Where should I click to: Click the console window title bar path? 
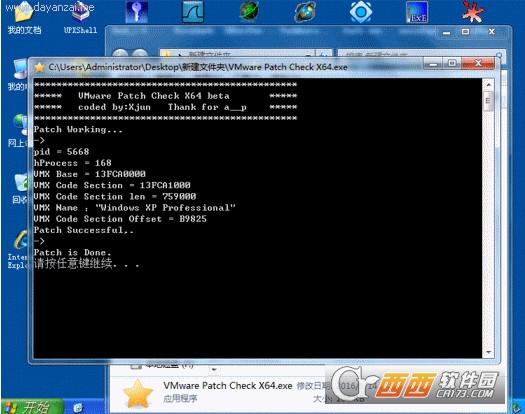click(x=198, y=67)
